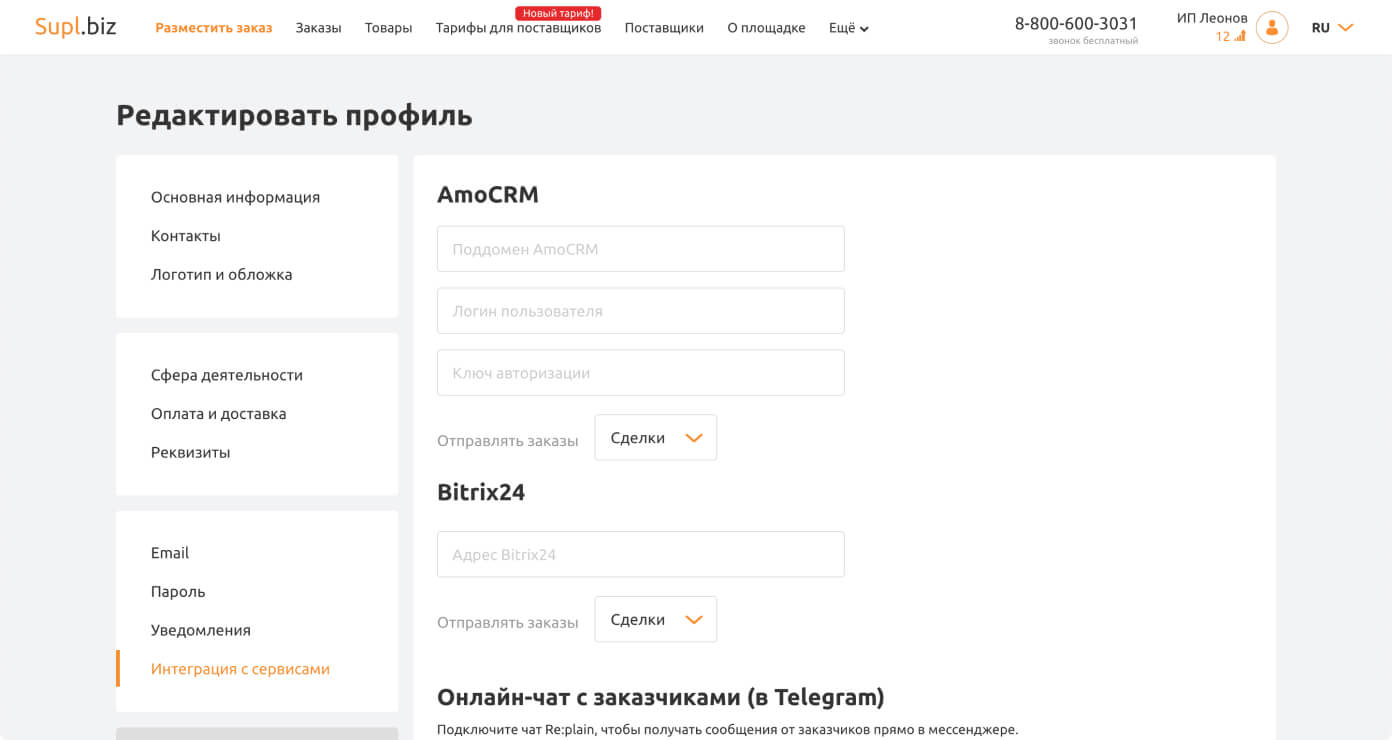Click the Bitrix24 section heading
Screen dimensions: 1392x740
481,492
